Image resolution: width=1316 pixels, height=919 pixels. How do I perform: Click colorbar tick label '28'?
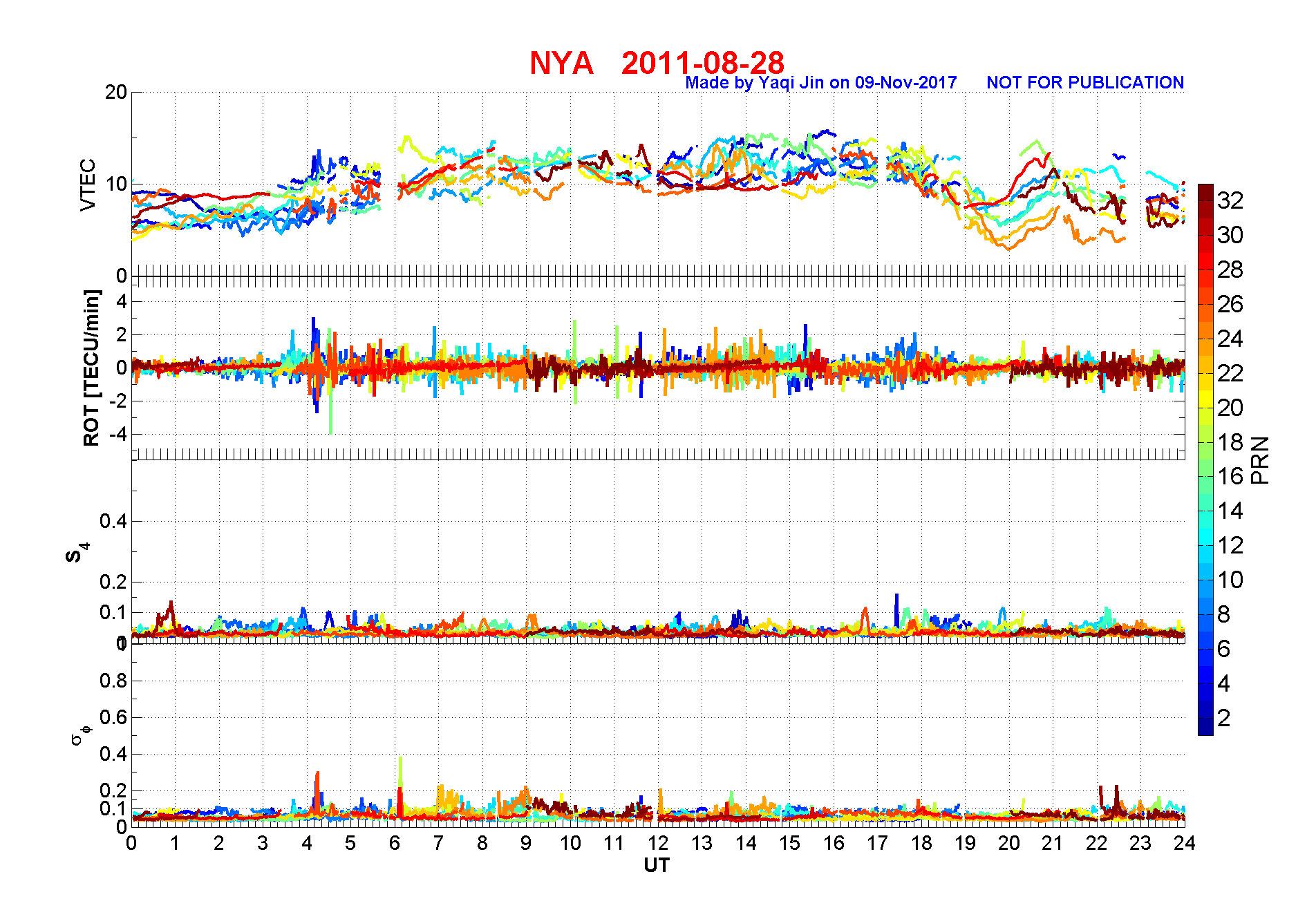1230,269
